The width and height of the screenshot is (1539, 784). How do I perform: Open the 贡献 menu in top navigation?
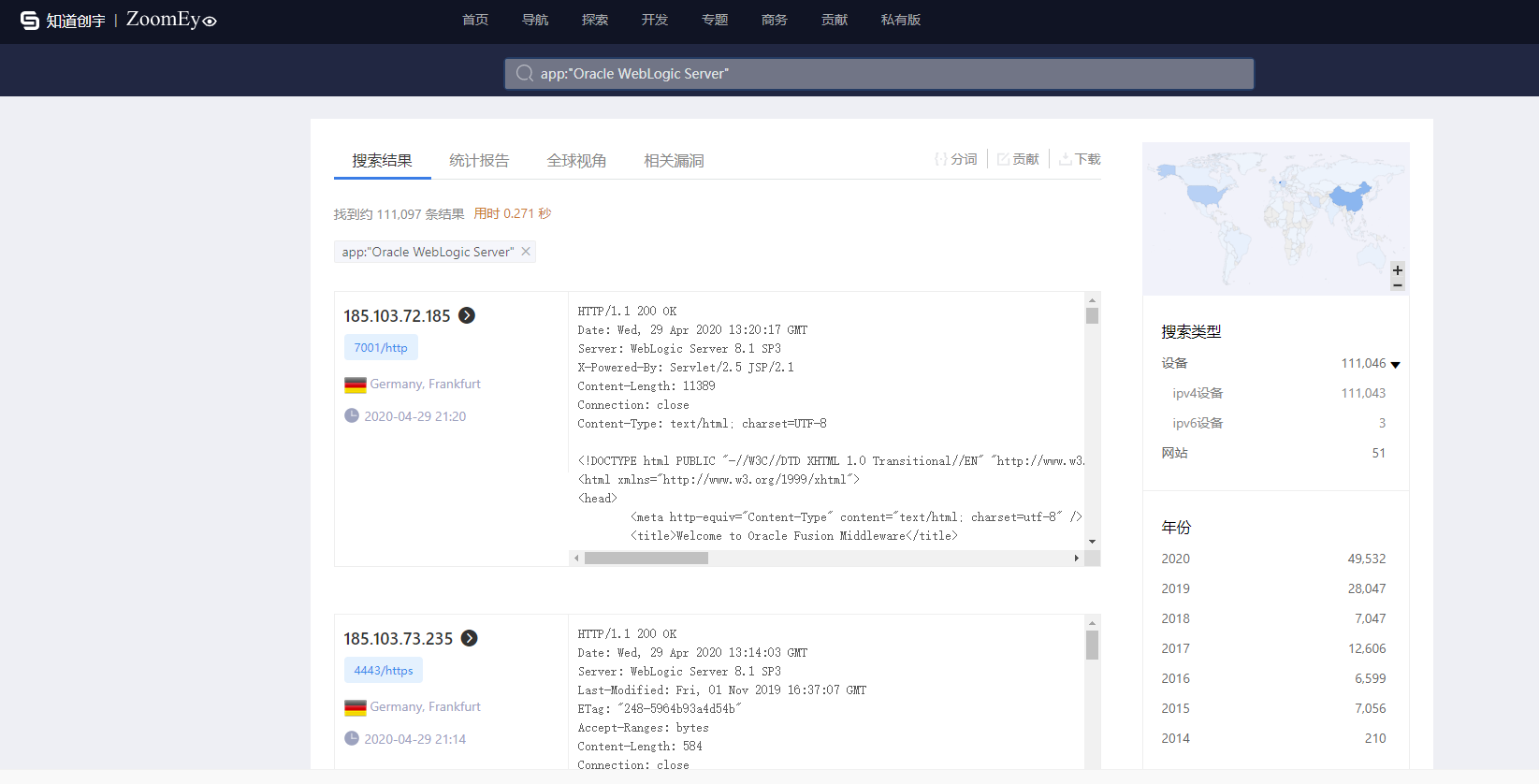click(x=835, y=20)
